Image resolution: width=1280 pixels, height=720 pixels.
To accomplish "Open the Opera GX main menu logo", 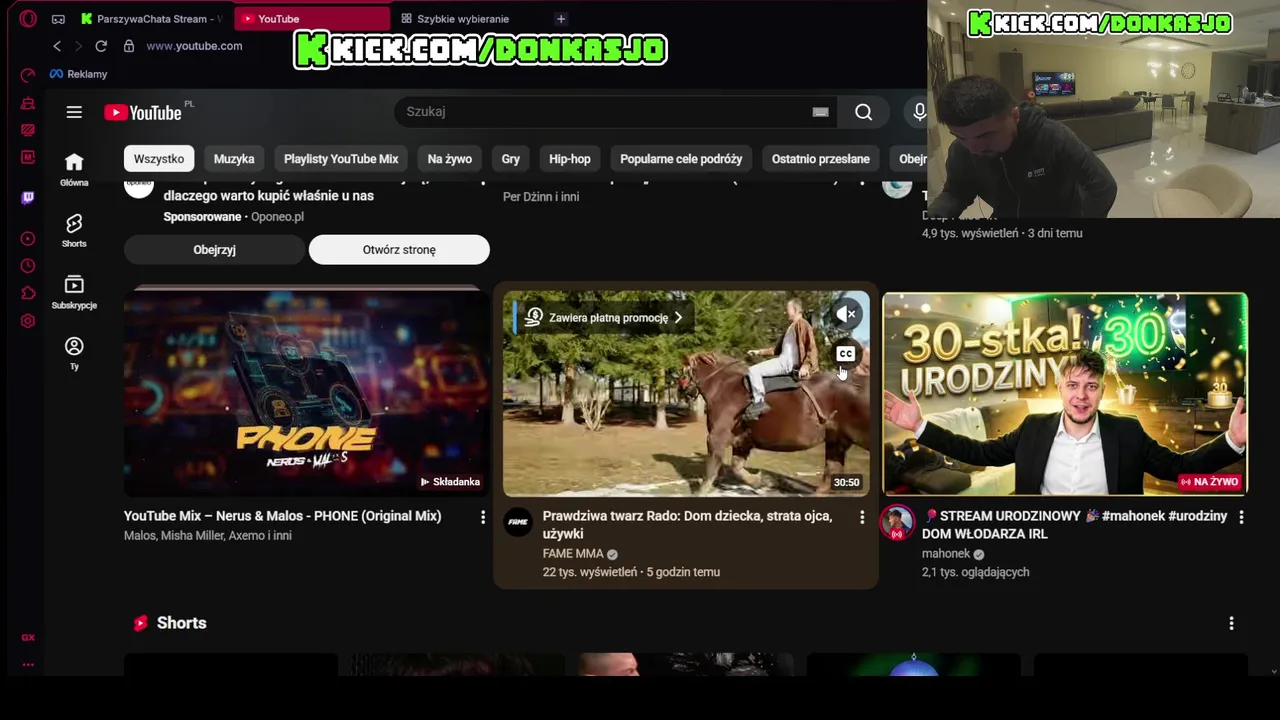I will tap(28, 18).
